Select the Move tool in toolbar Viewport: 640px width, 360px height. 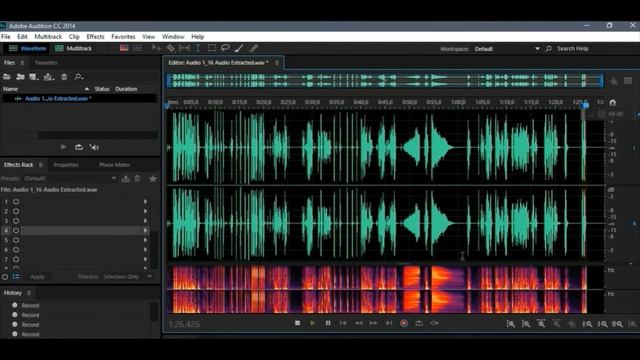(x=156, y=48)
